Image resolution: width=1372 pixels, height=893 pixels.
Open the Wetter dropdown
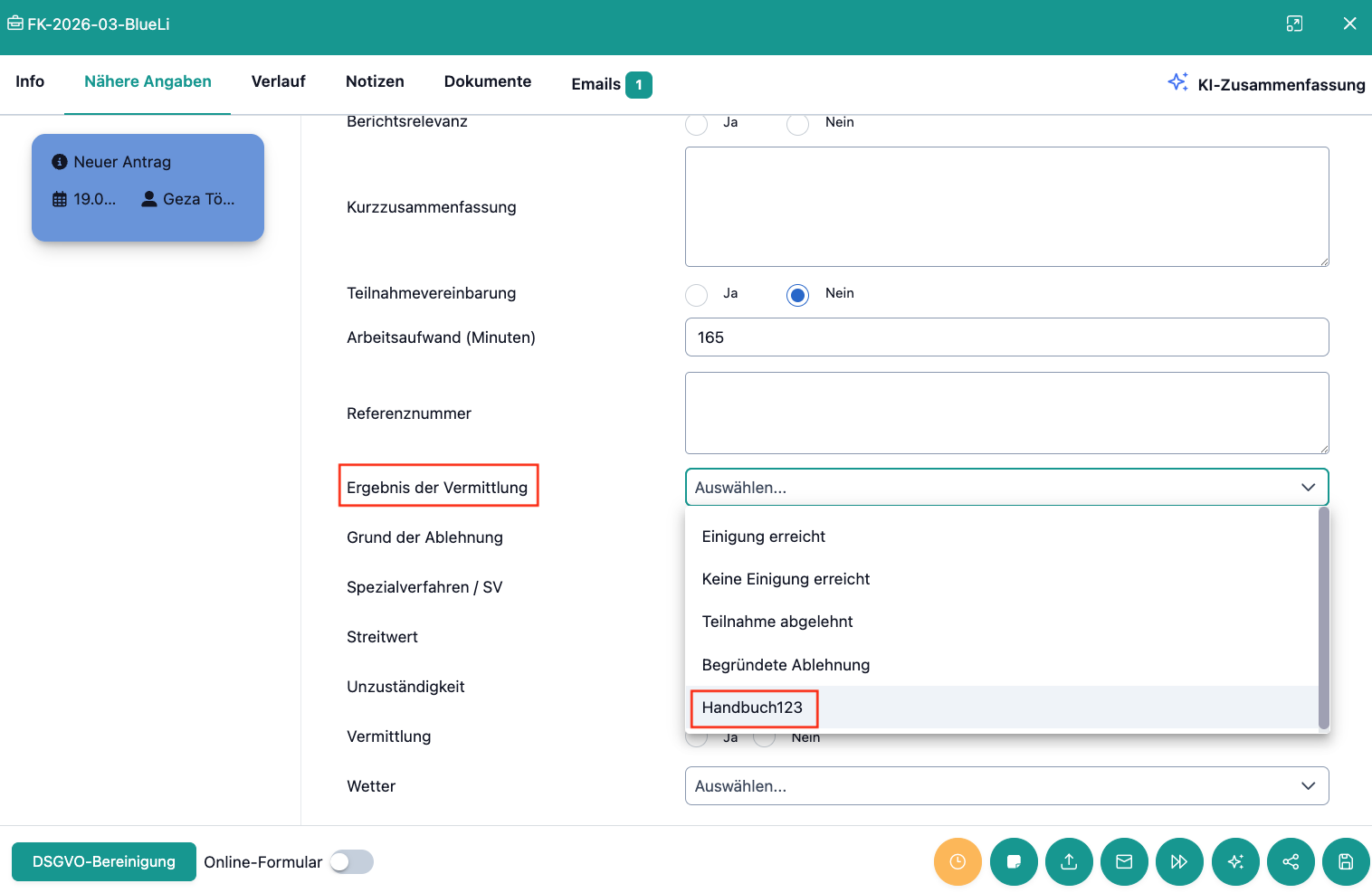pos(1006,785)
